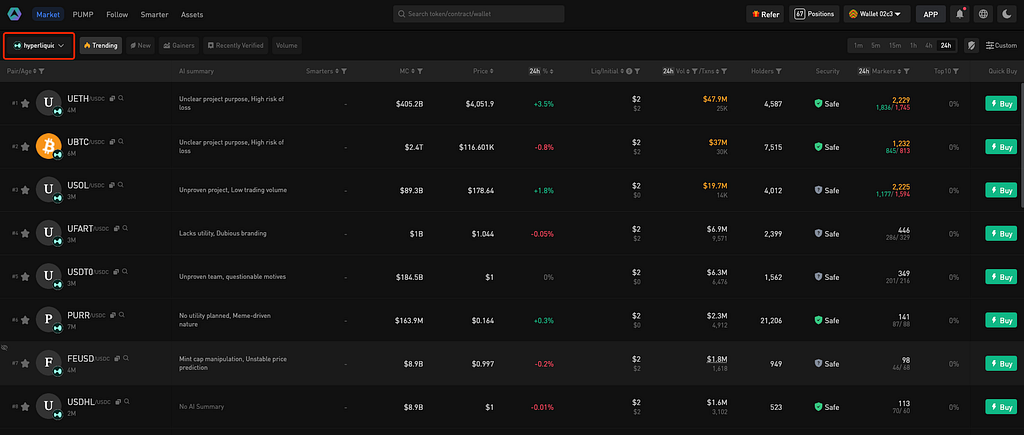Click the token search input field
The width and height of the screenshot is (1024, 435).
pyautogui.click(x=479, y=14)
